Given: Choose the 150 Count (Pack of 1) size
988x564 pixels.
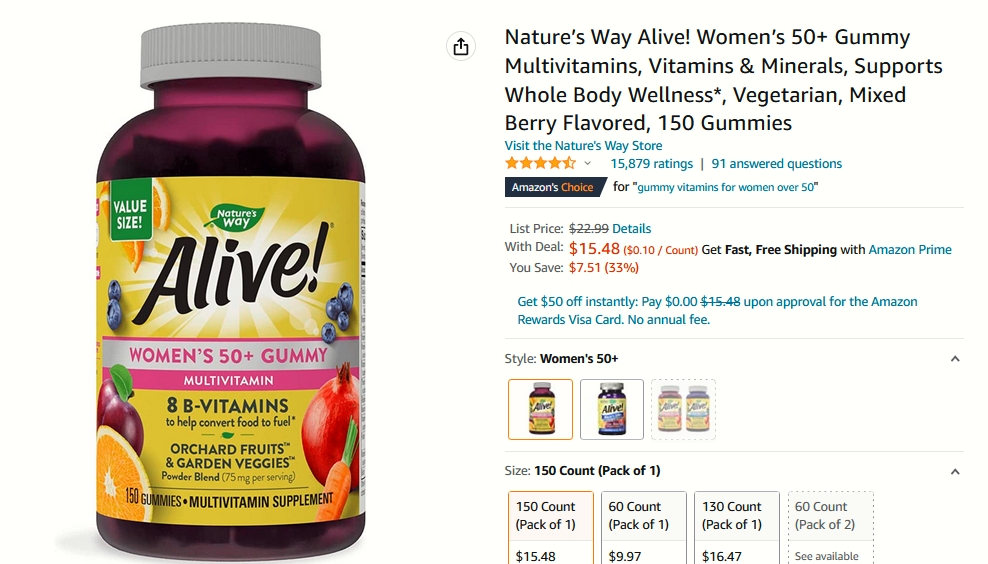Looking at the screenshot, I should coord(551,528).
